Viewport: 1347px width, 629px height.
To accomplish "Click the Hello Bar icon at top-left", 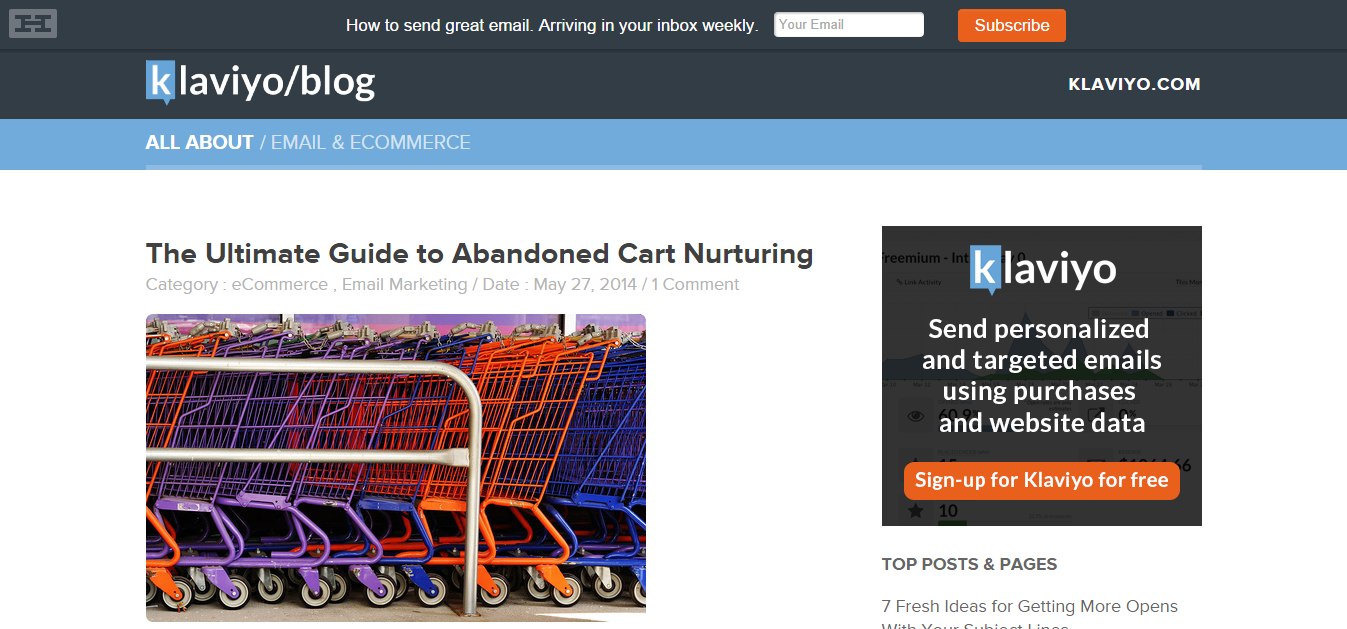I will 33,23.
